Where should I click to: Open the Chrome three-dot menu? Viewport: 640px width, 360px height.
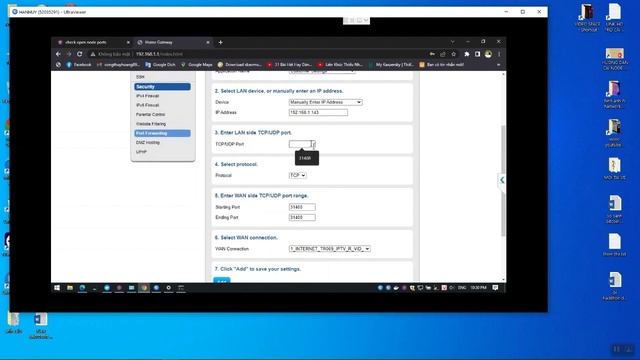499,54
